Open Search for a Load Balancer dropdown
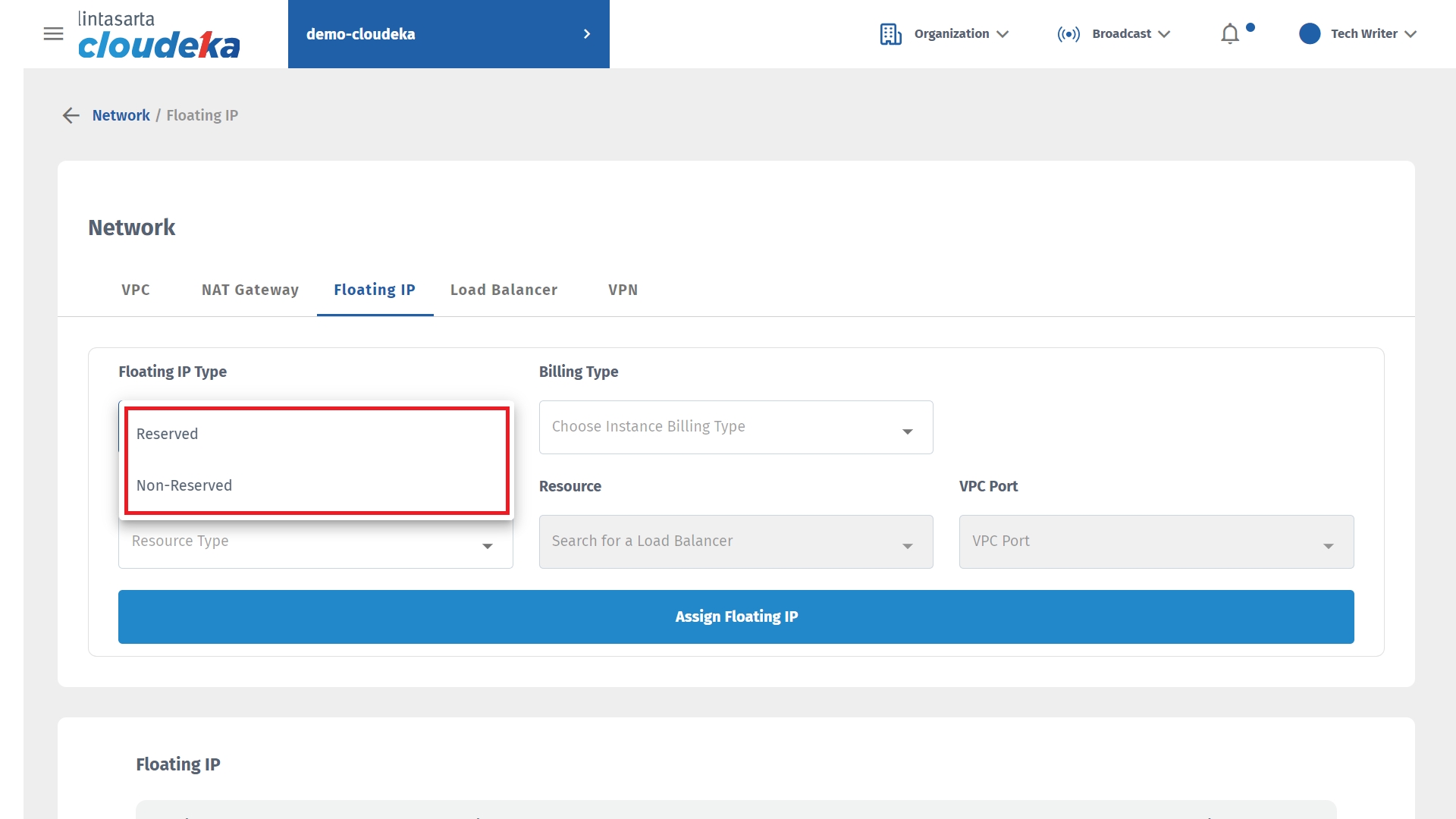The height and width of the screenshot is (819, 1456). point(736,541)
